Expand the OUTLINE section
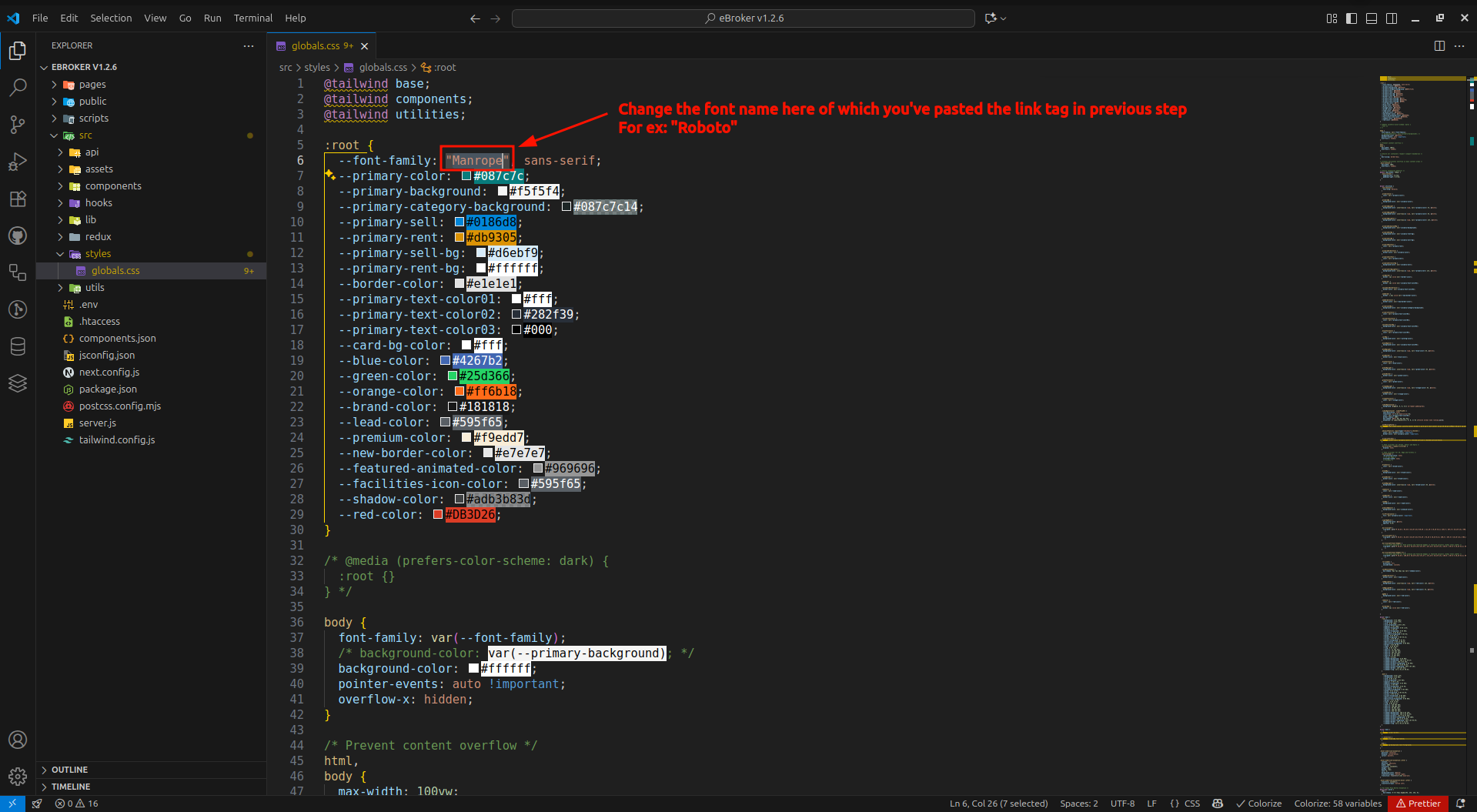The height and width of the screenshot is (812, 1477). click(69, 770)
